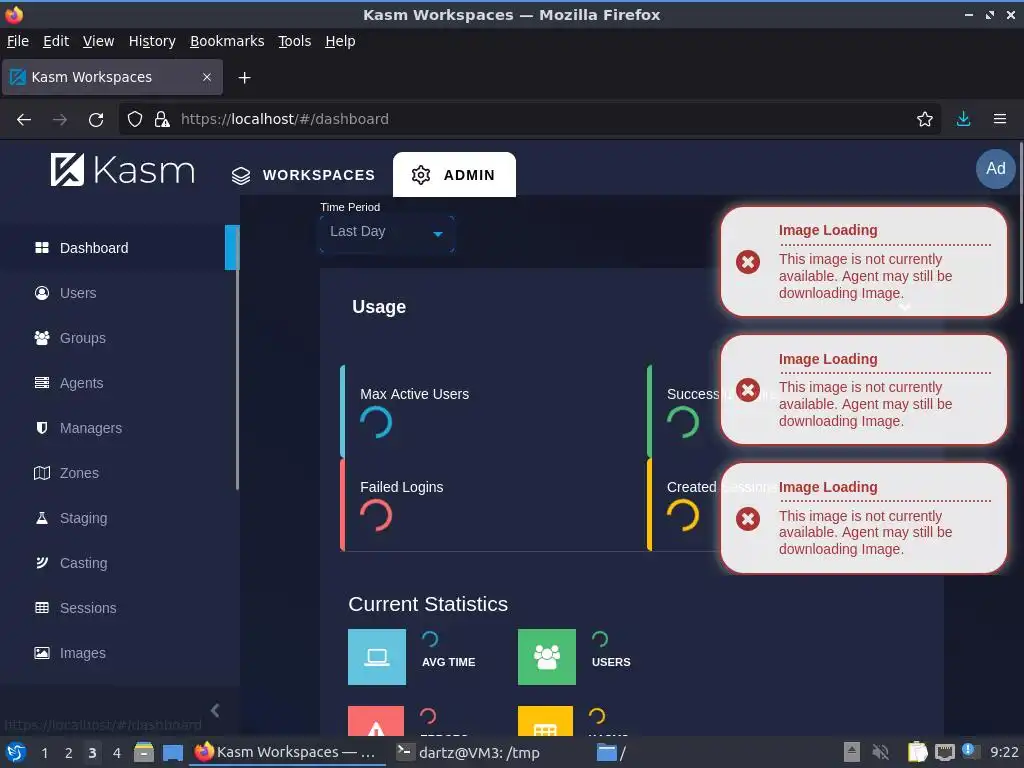Open the History menu
Image resolution: width=1024 pixels, height=768 pixels.
point(152,41)
